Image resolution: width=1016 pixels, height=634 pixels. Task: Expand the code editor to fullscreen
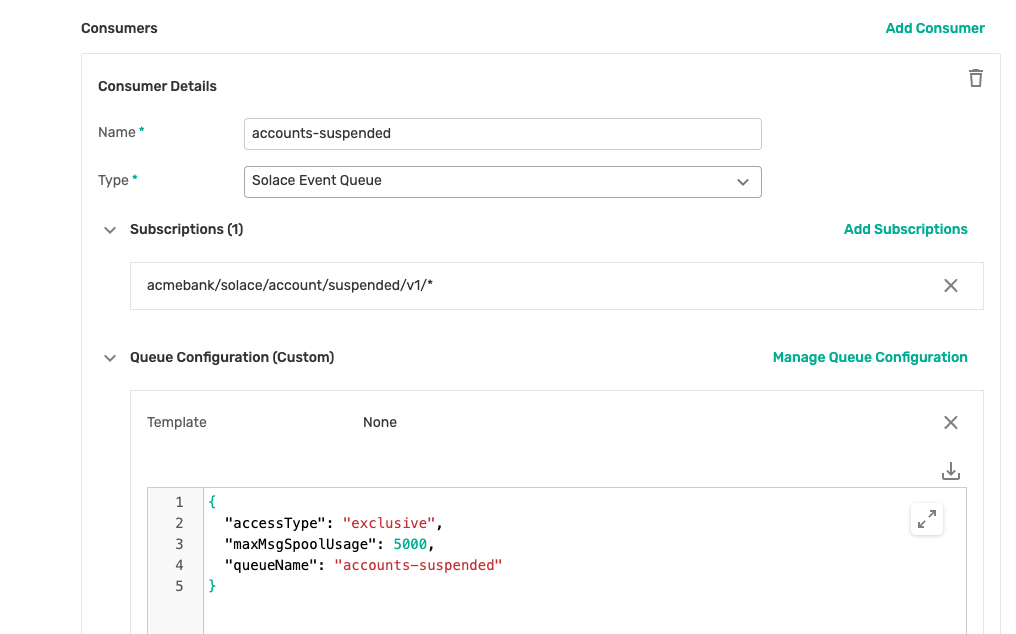tap(927, 519)
